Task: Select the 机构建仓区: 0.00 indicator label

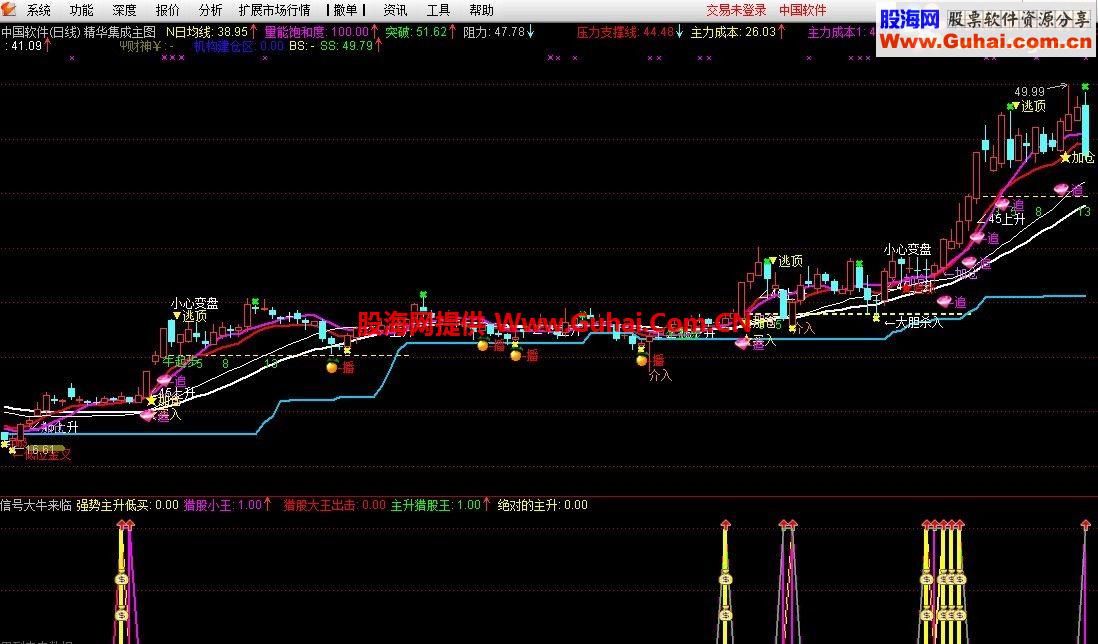Action: 239,46
